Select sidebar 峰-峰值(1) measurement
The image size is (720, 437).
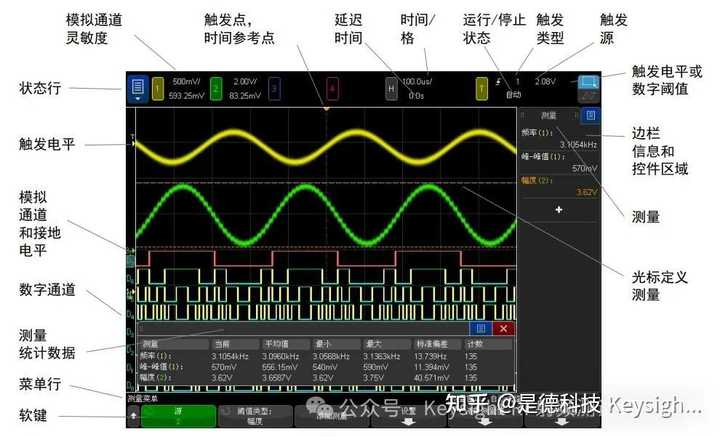[x=559, y=162]
